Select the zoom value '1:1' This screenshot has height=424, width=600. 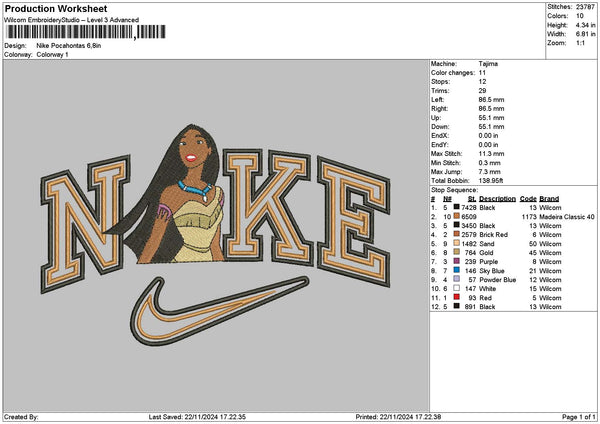click(580, 43)
